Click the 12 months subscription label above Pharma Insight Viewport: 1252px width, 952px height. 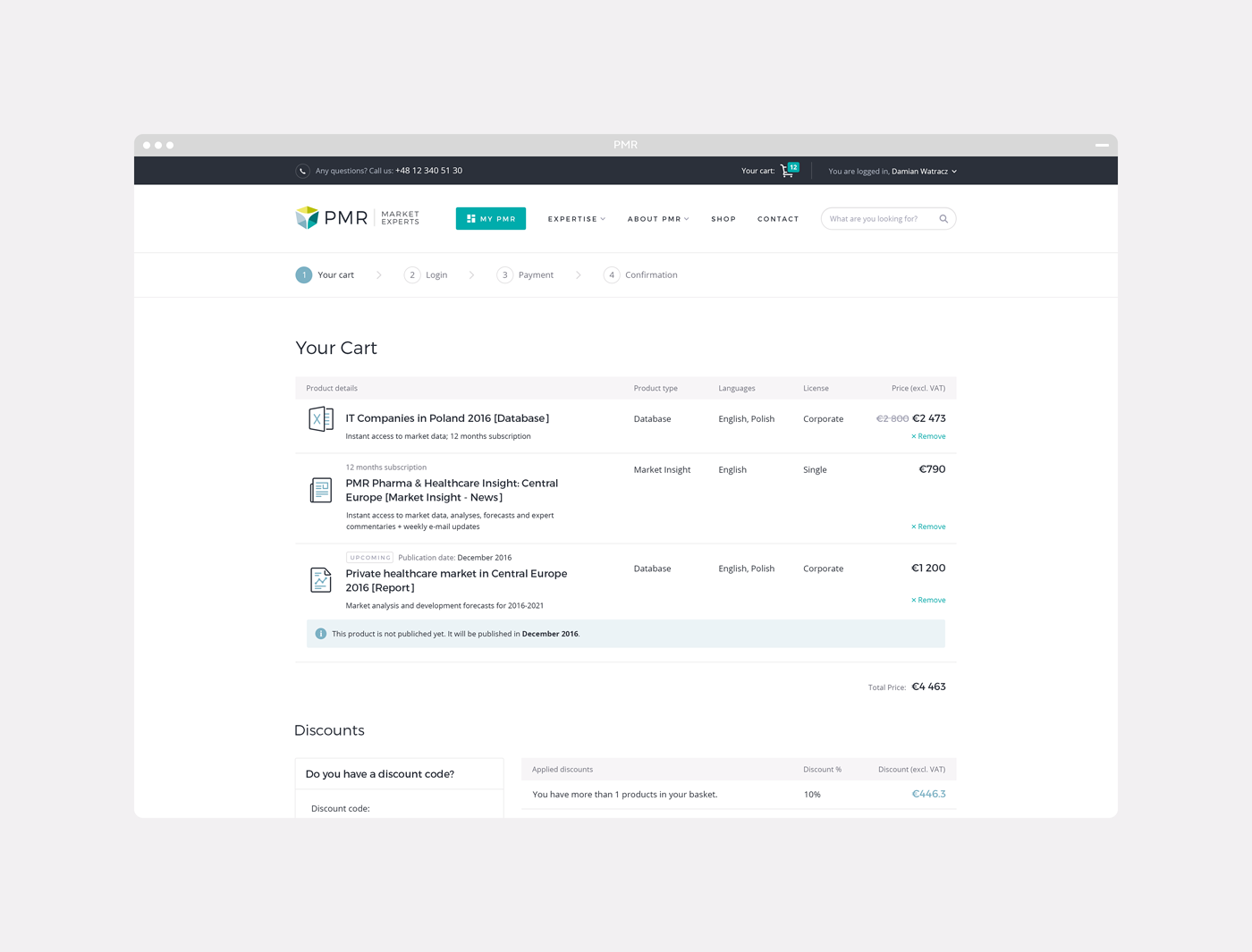[386, 468]
